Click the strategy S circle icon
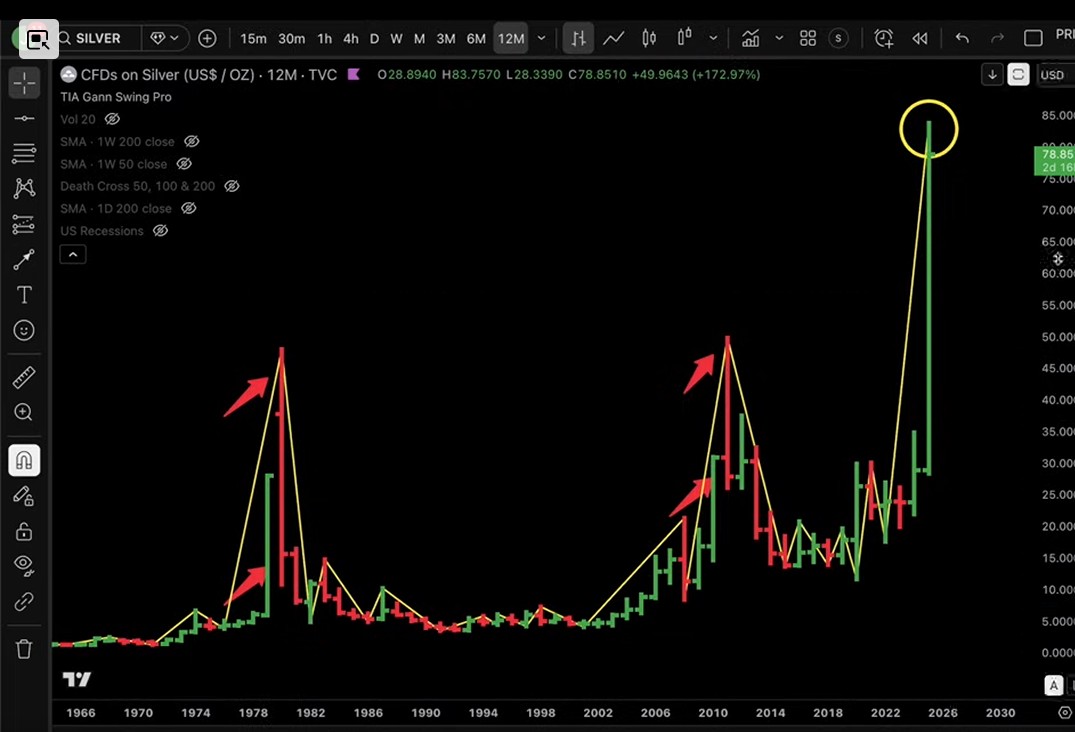The image size is (1075, 732). 838,38
